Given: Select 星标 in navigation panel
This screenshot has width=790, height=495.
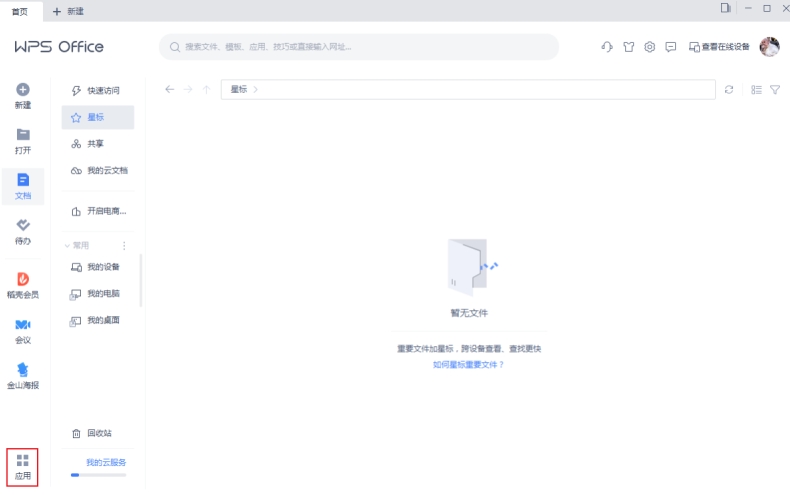Looking at the screenshot, I should tap(98, 117).
